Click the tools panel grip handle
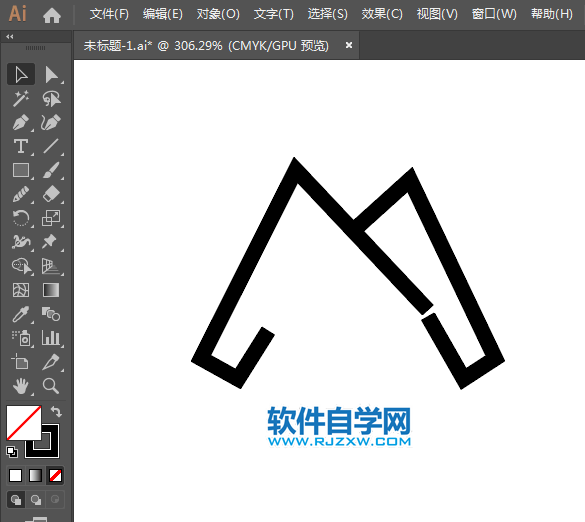Screen dimensions: 585x522 tap(35, 48)
